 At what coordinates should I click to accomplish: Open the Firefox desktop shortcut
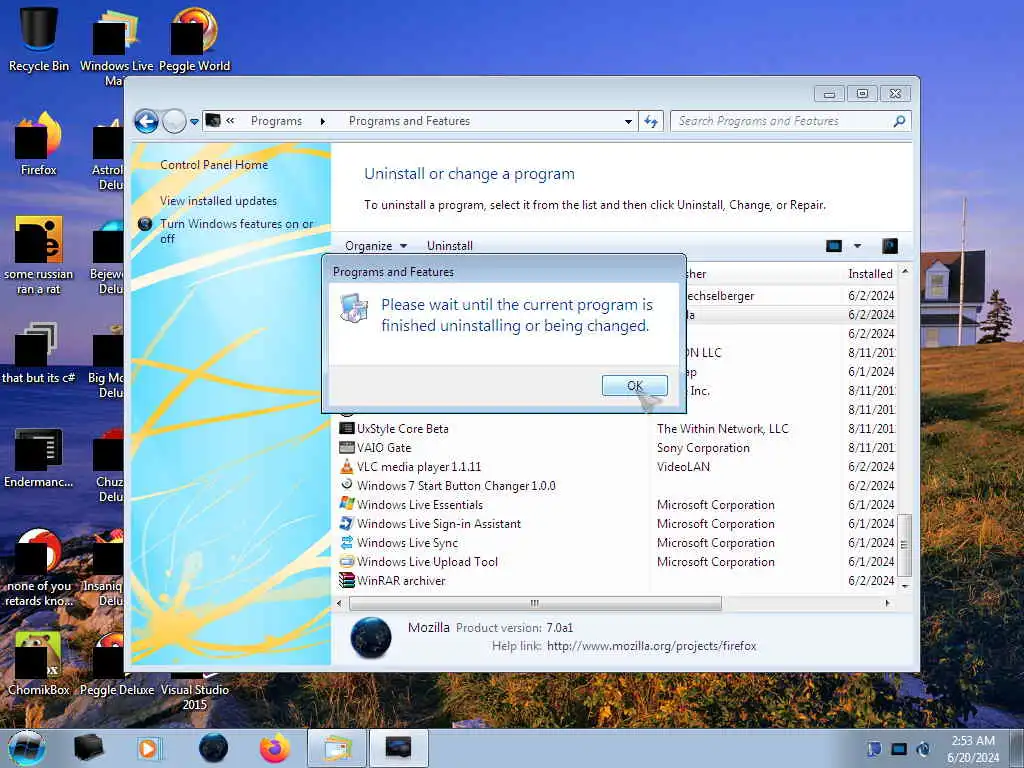39,142
